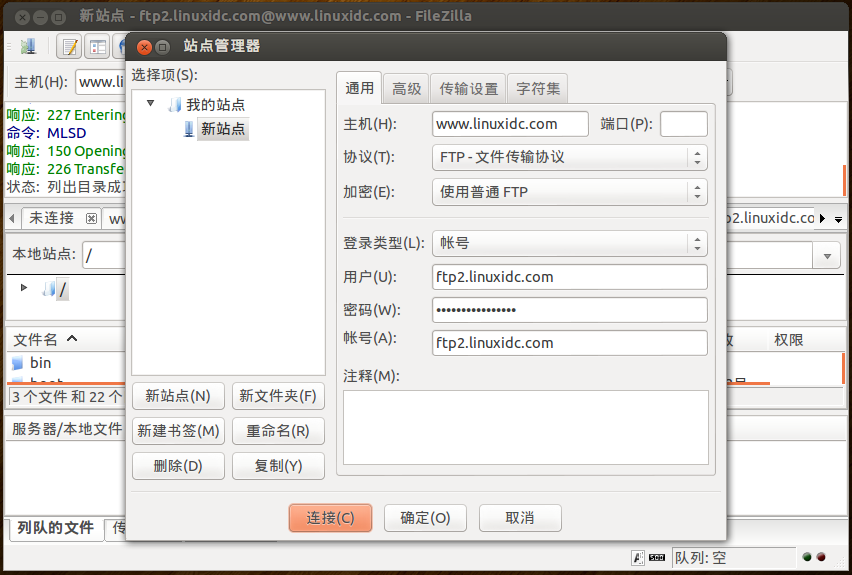
Task: Select the 新站点 server icon in tree
Action: pos(189,129)
